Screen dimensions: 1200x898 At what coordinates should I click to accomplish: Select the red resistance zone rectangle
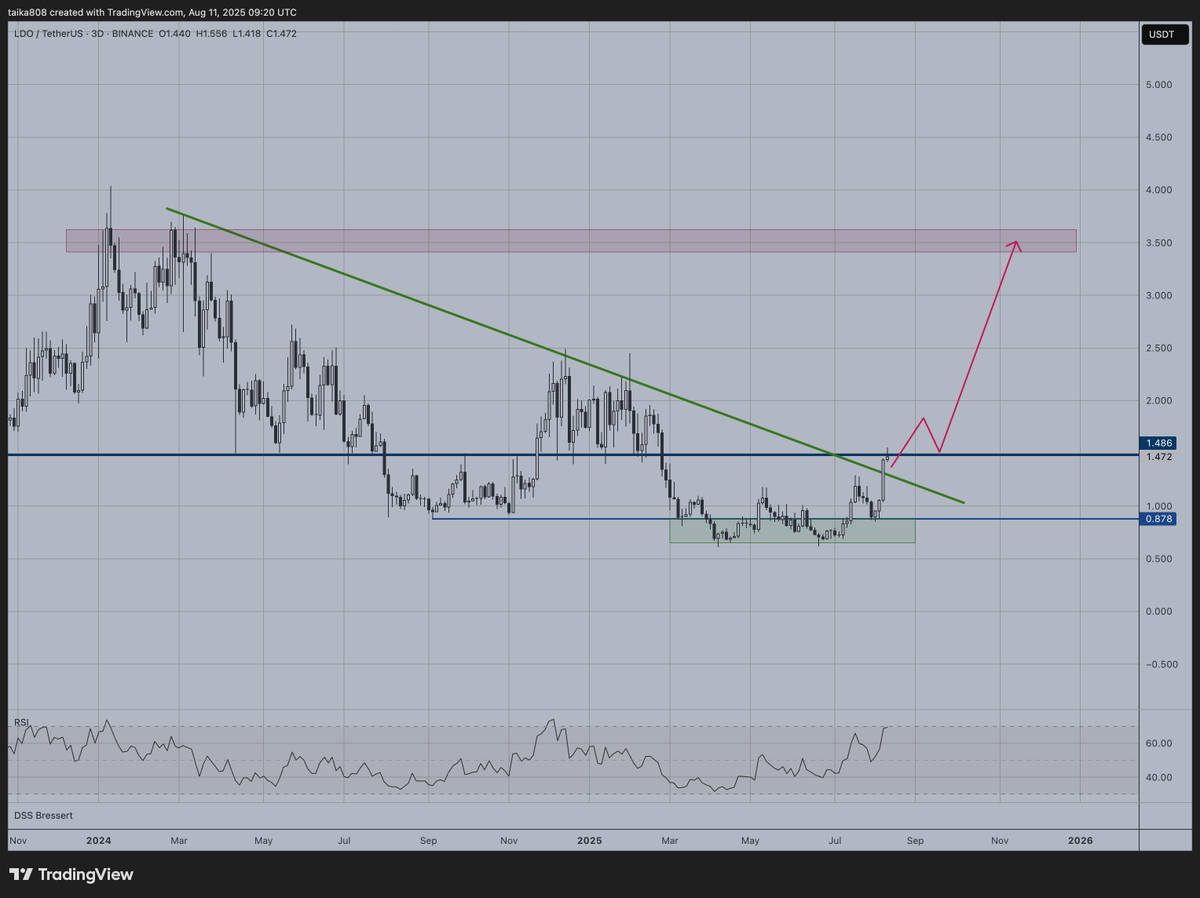(x=571, y=241)
